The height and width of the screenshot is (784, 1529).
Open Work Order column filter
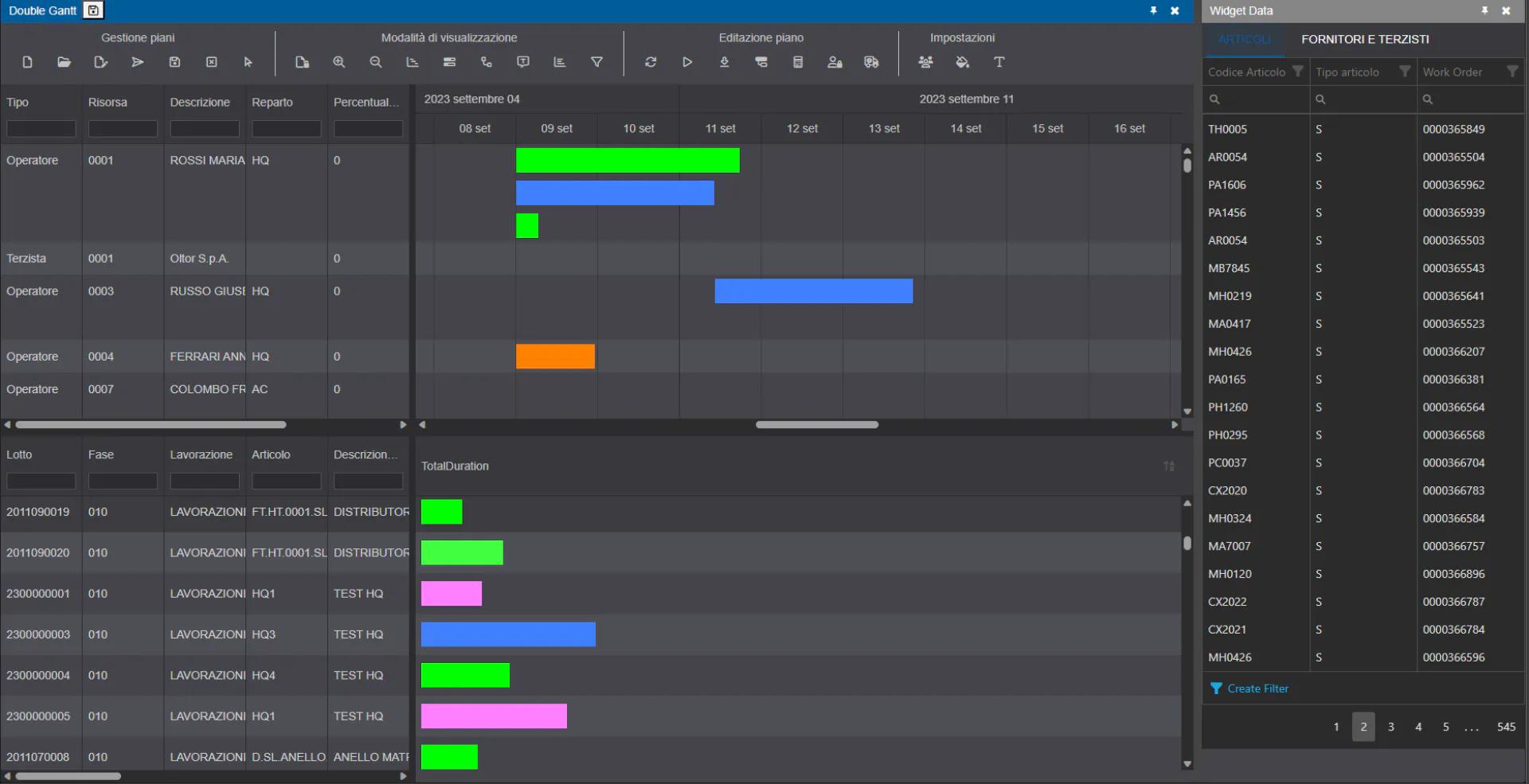[x=1512, y=72]
